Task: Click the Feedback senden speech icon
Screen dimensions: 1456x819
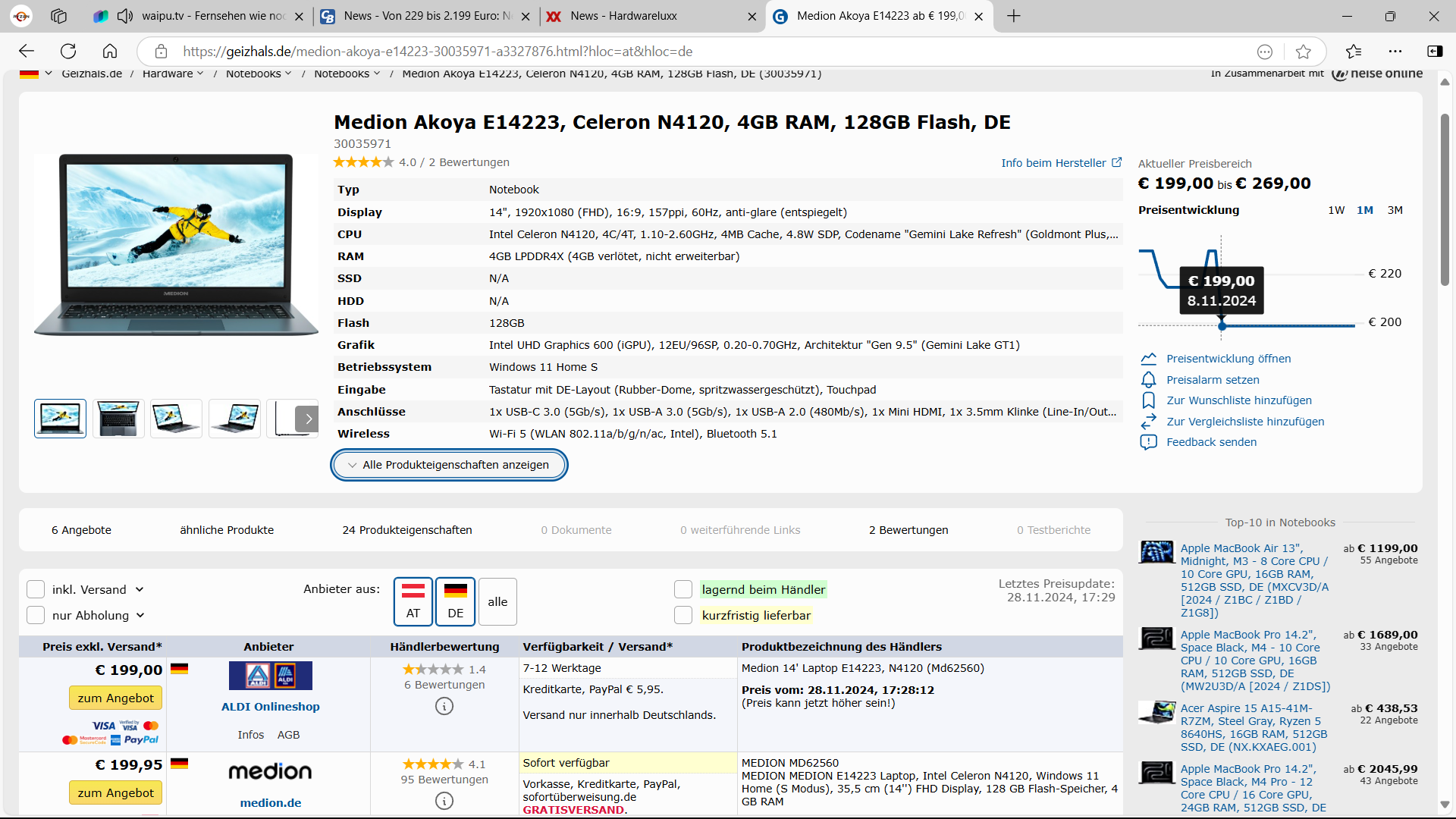Action: (x=1148, y=442)
